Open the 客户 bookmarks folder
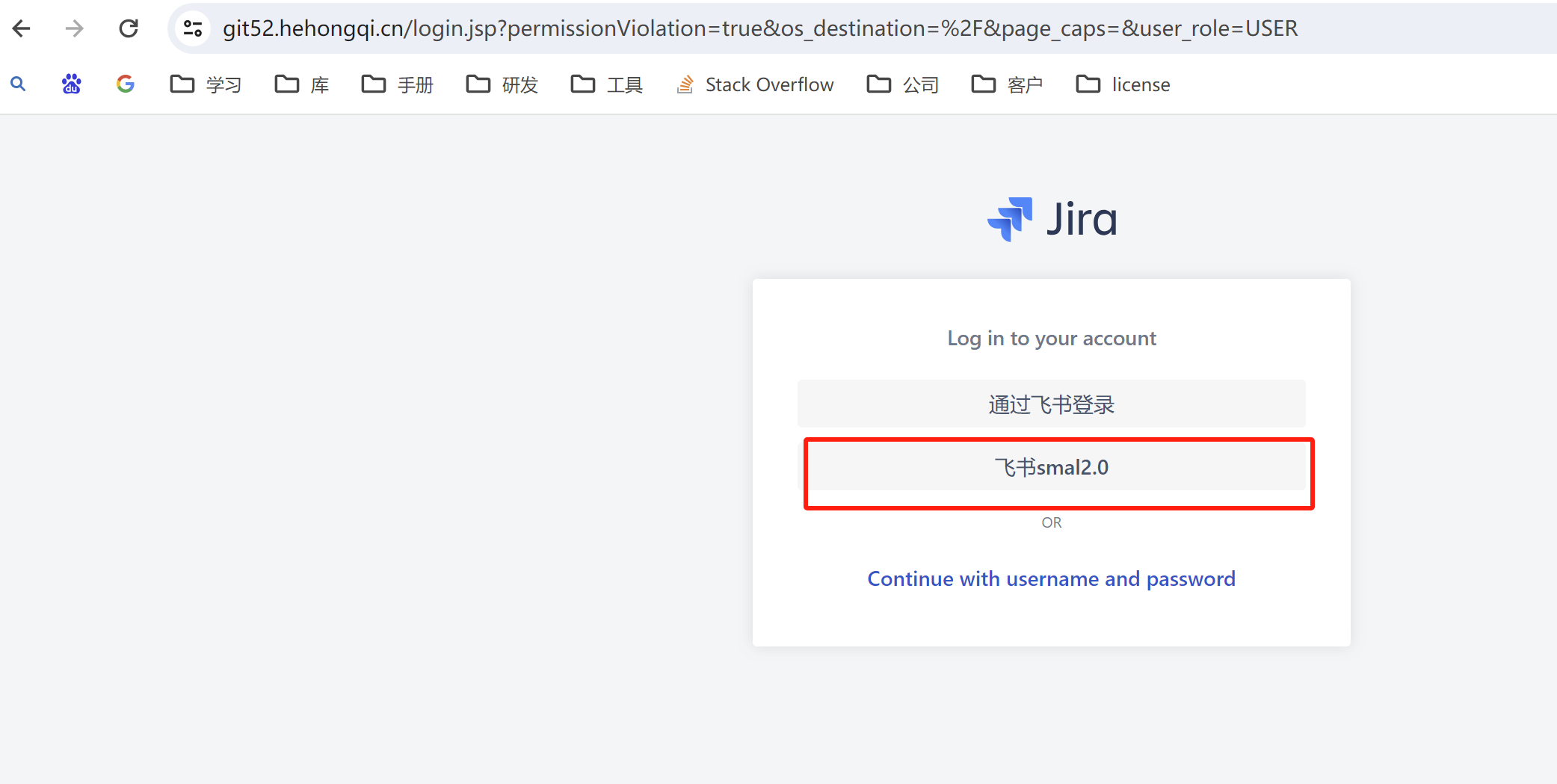Image resolution: width=1557 pixels, height=784 pixels. click(1008, 84)
